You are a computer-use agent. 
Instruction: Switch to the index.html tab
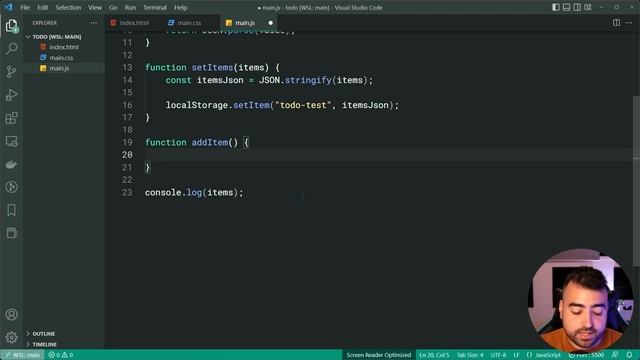click(134, 23)
